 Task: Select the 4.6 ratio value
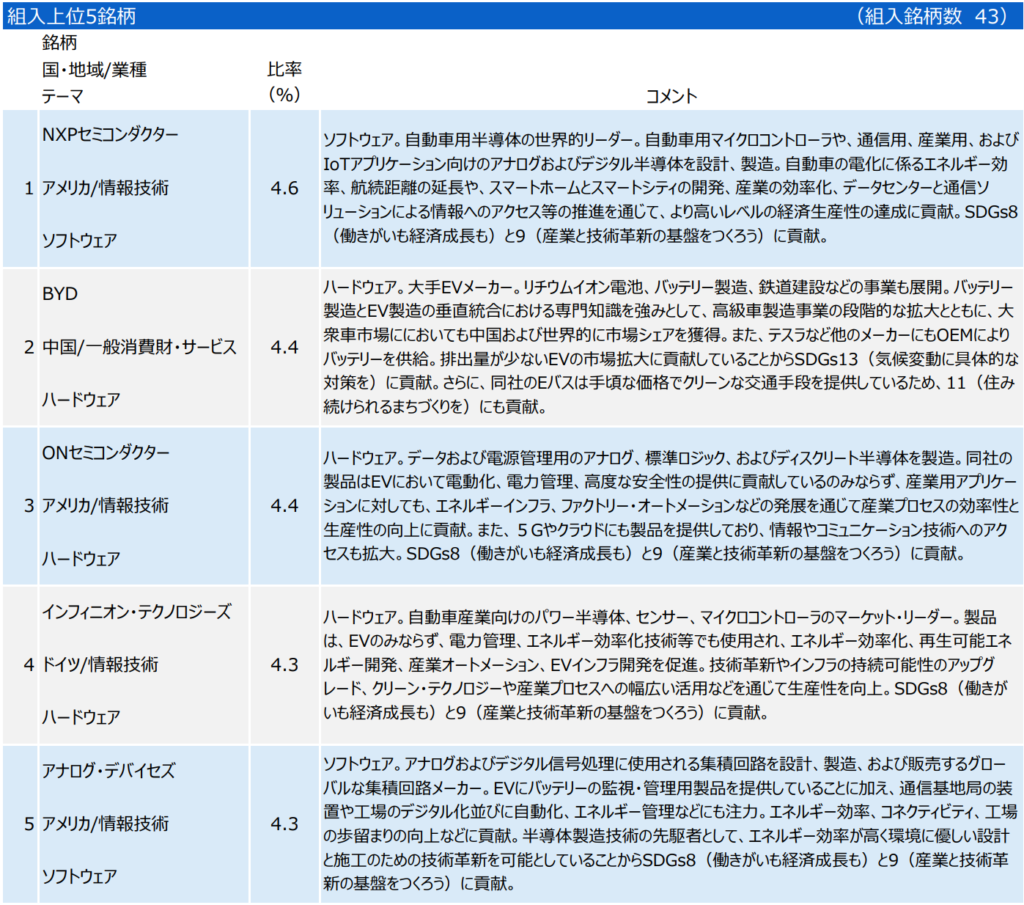point(285,188)
